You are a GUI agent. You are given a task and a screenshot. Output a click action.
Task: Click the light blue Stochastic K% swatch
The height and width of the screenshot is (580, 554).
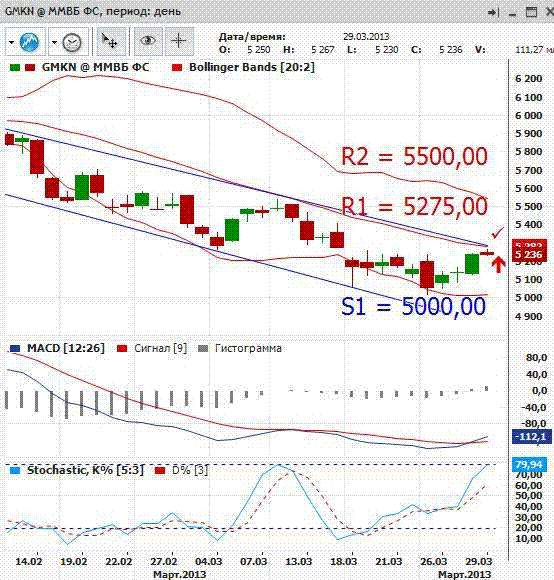pos(15,471)
